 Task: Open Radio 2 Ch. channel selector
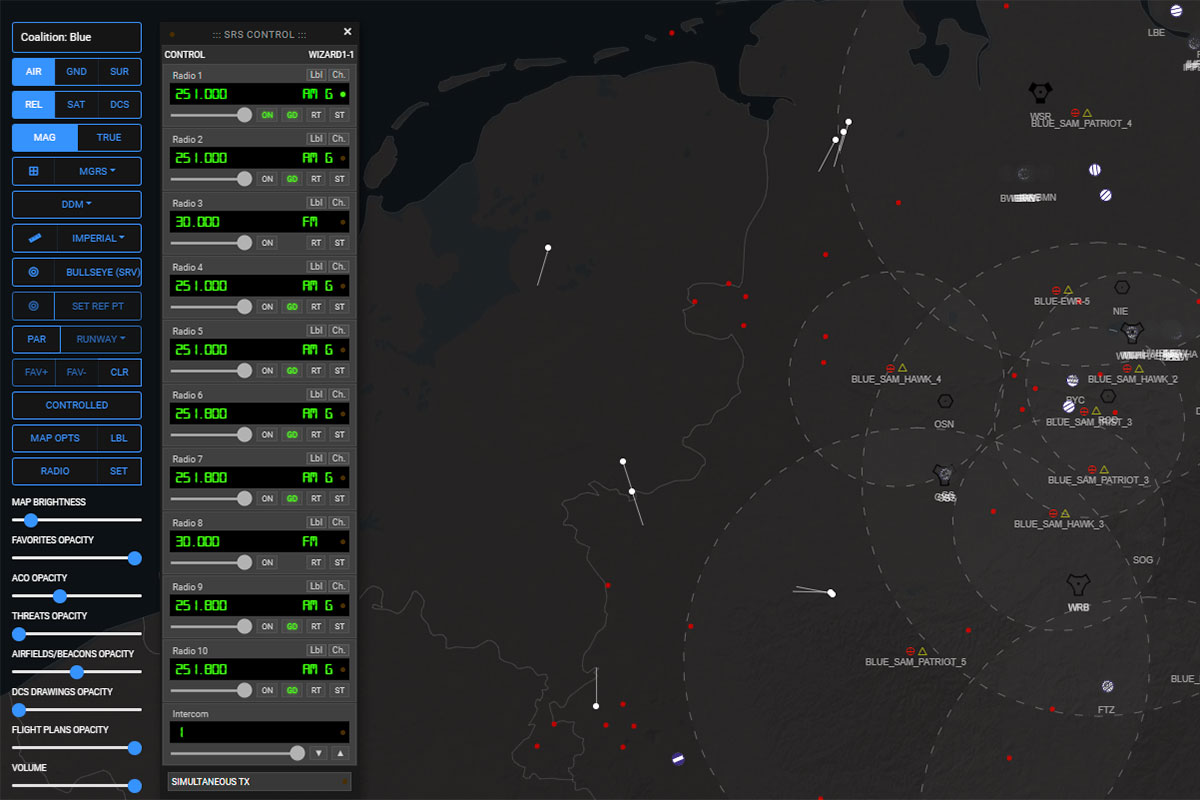point(340,139)
